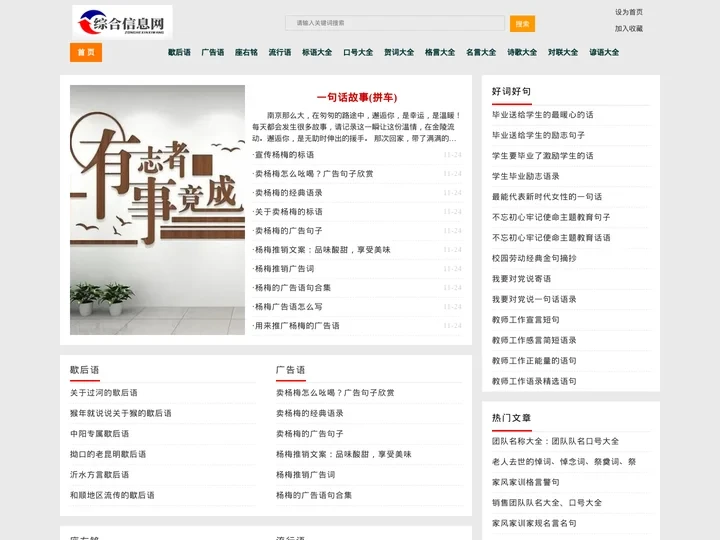Open the 对联大全 navigation menu item
The image size is (720, 540).
pos(563,52)
